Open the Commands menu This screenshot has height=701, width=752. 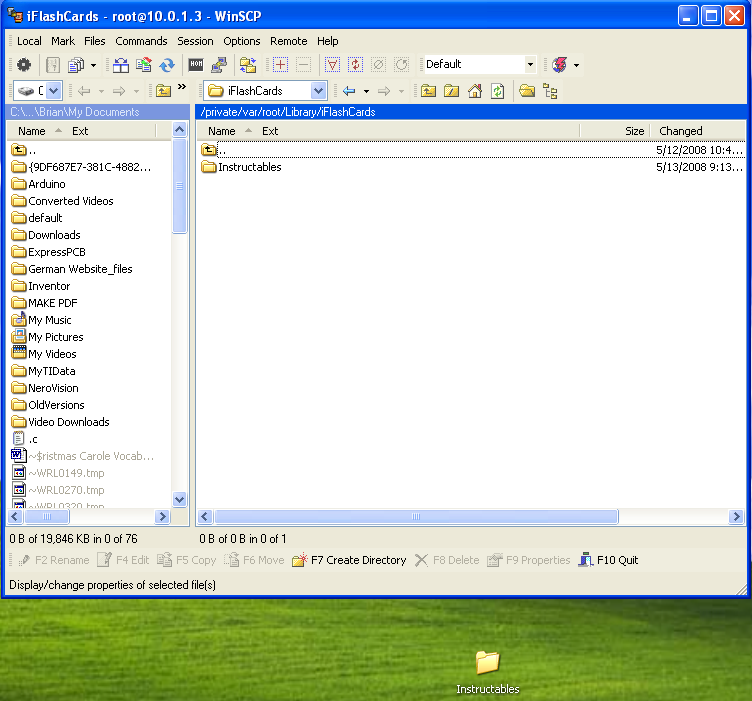(x=141, y=41)
